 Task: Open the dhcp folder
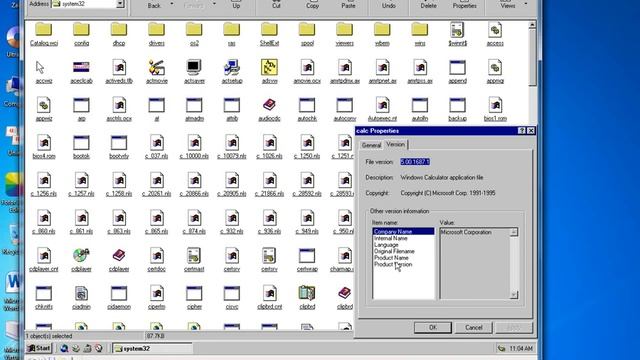pos(119,30)
